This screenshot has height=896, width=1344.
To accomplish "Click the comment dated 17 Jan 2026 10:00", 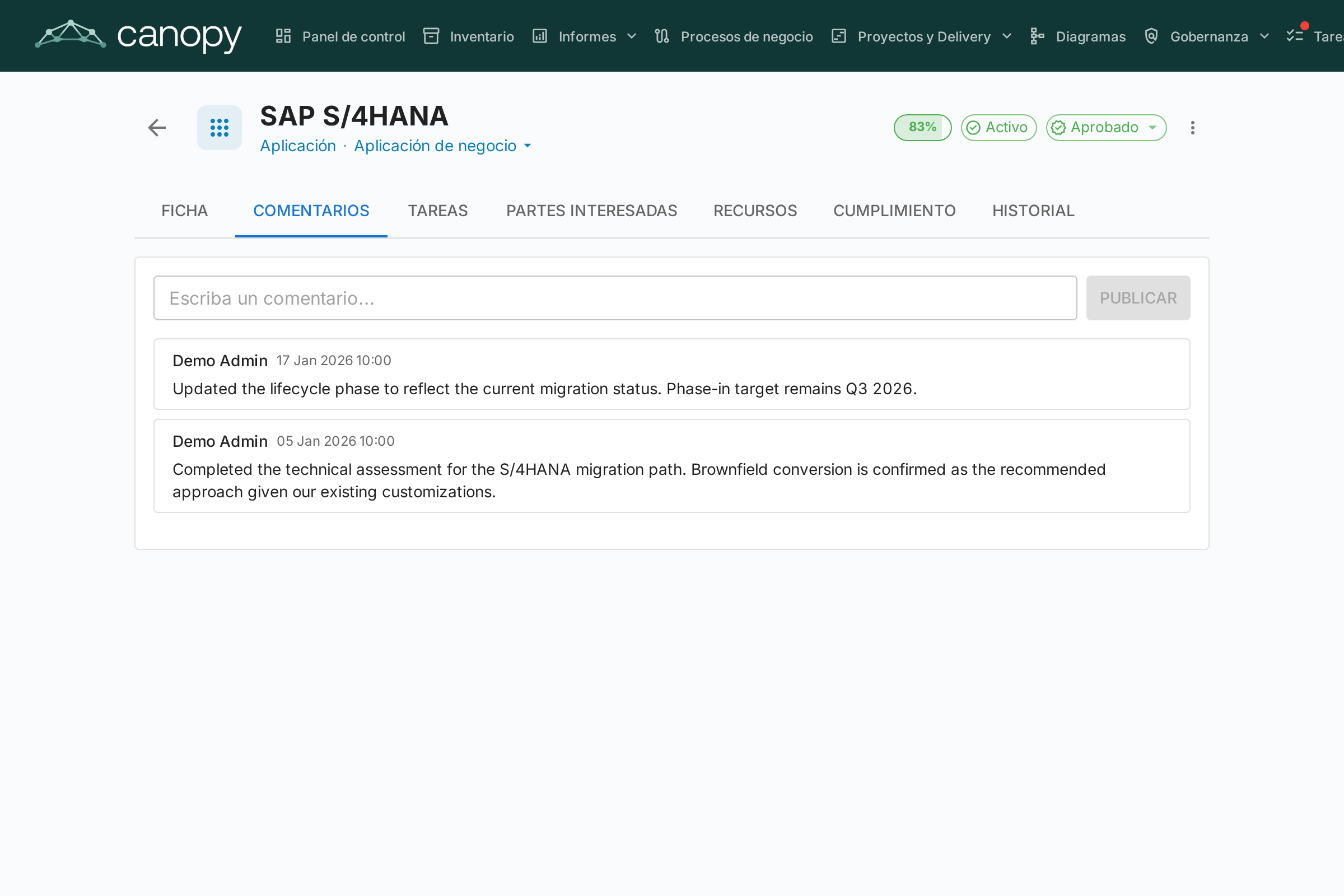I will point(672,374).
